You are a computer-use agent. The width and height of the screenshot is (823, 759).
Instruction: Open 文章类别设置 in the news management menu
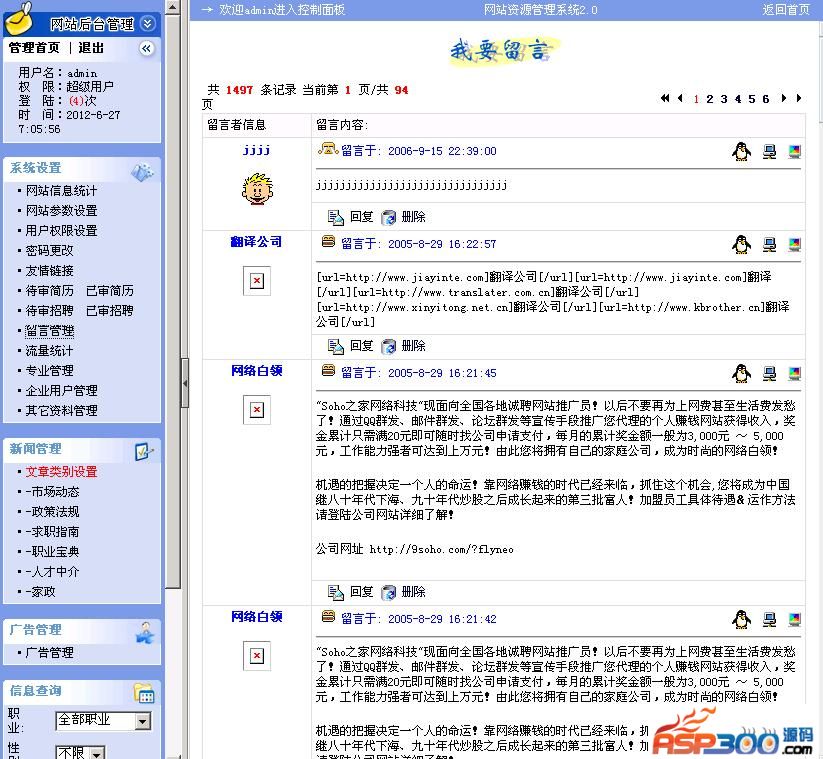click(61, 472)
